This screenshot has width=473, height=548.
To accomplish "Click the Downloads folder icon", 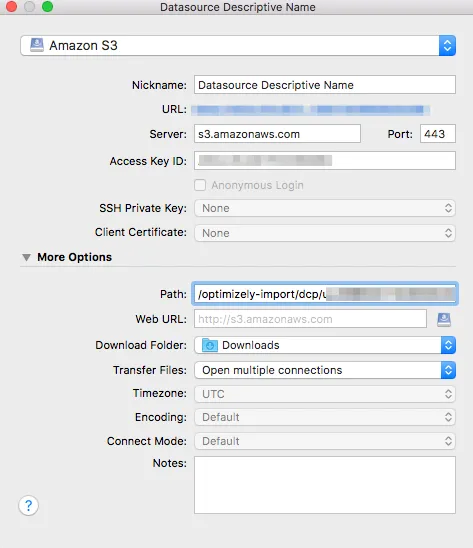I will (210, 345).
